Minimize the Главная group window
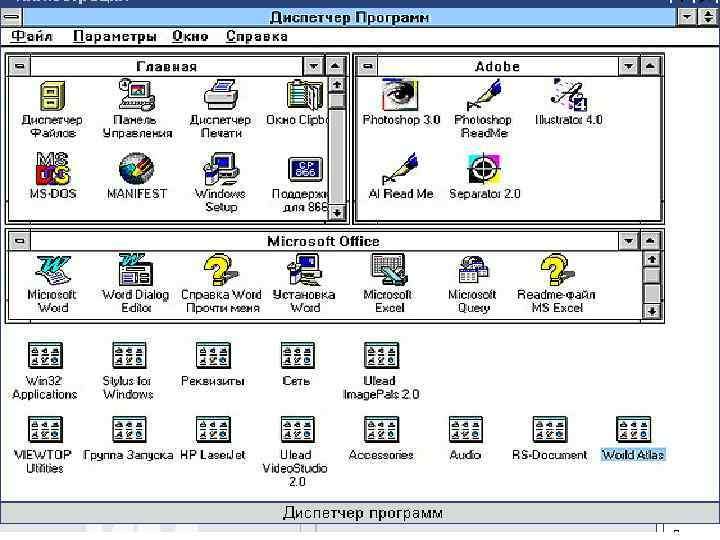The height and width of the screenshot is (540, 720). coord(314,66)
